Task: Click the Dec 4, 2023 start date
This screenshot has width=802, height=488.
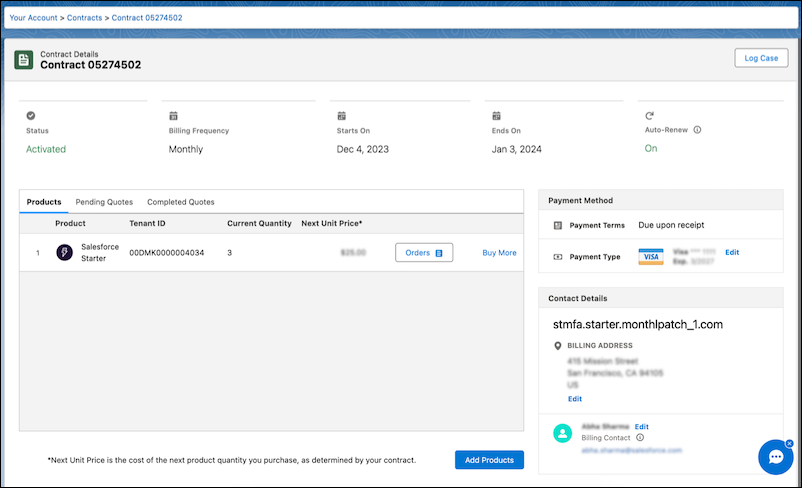Action: 363,149
